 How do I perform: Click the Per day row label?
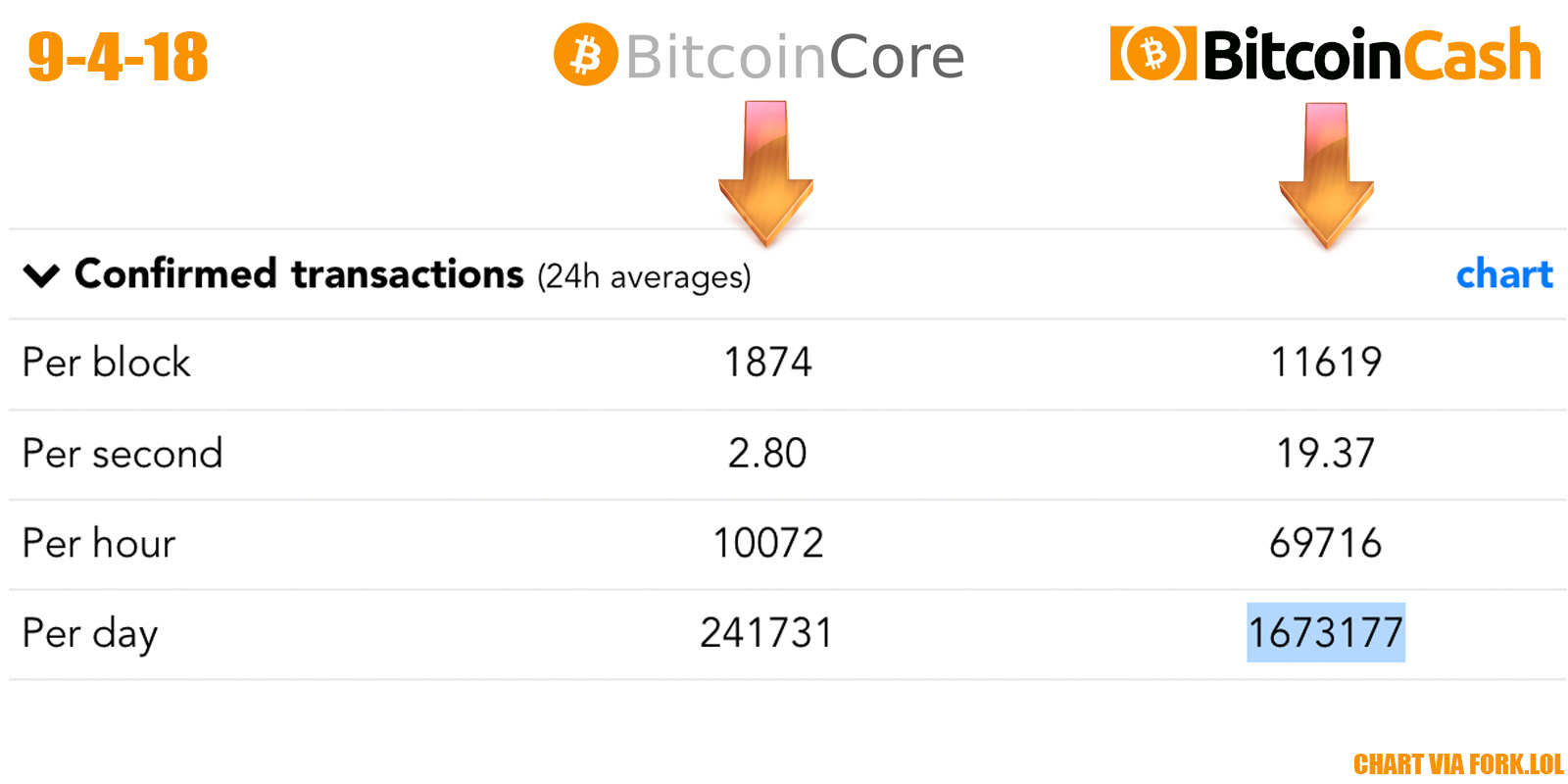[x=89, y=634]
